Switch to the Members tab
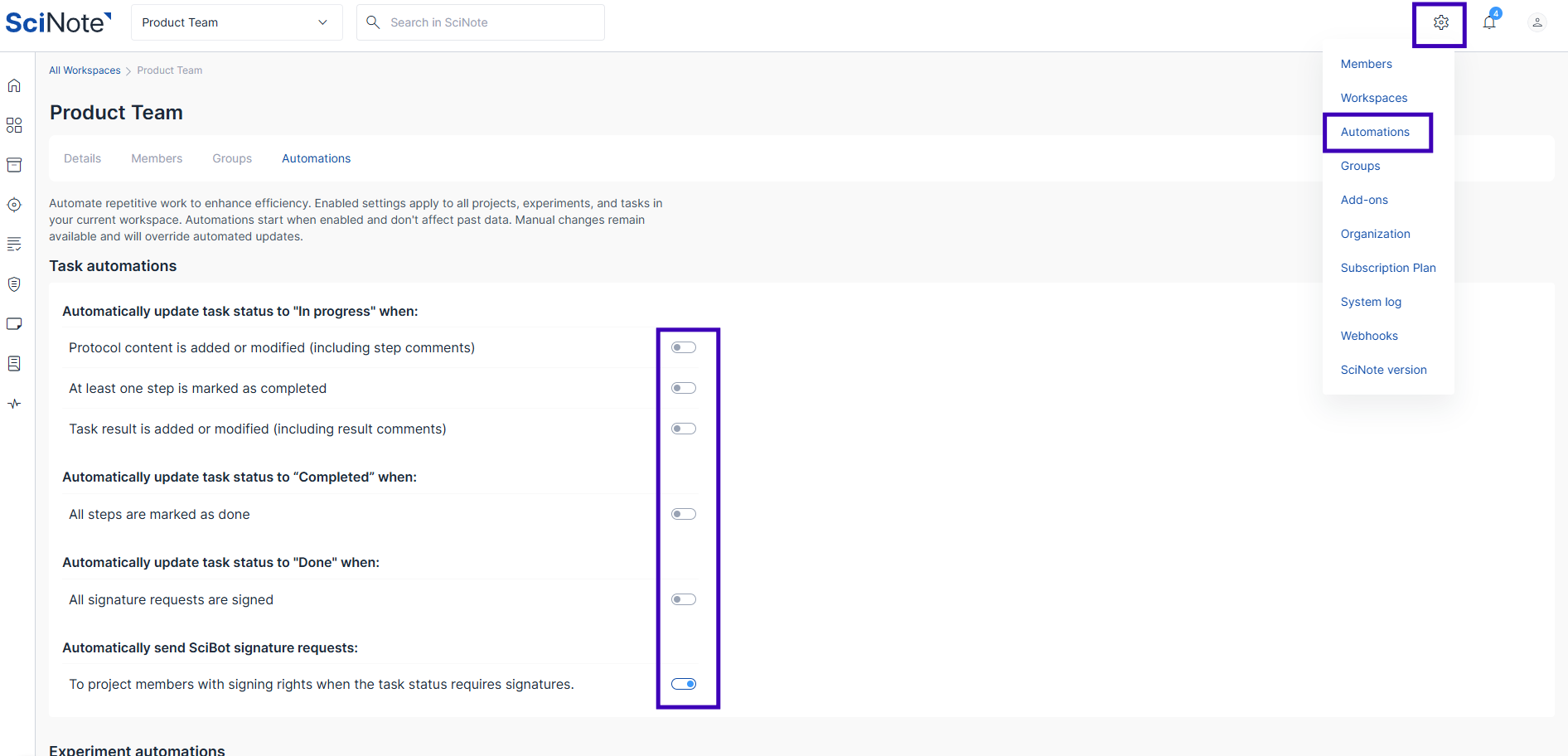Viewport: 1568px width, 756px height. point(157,158)
